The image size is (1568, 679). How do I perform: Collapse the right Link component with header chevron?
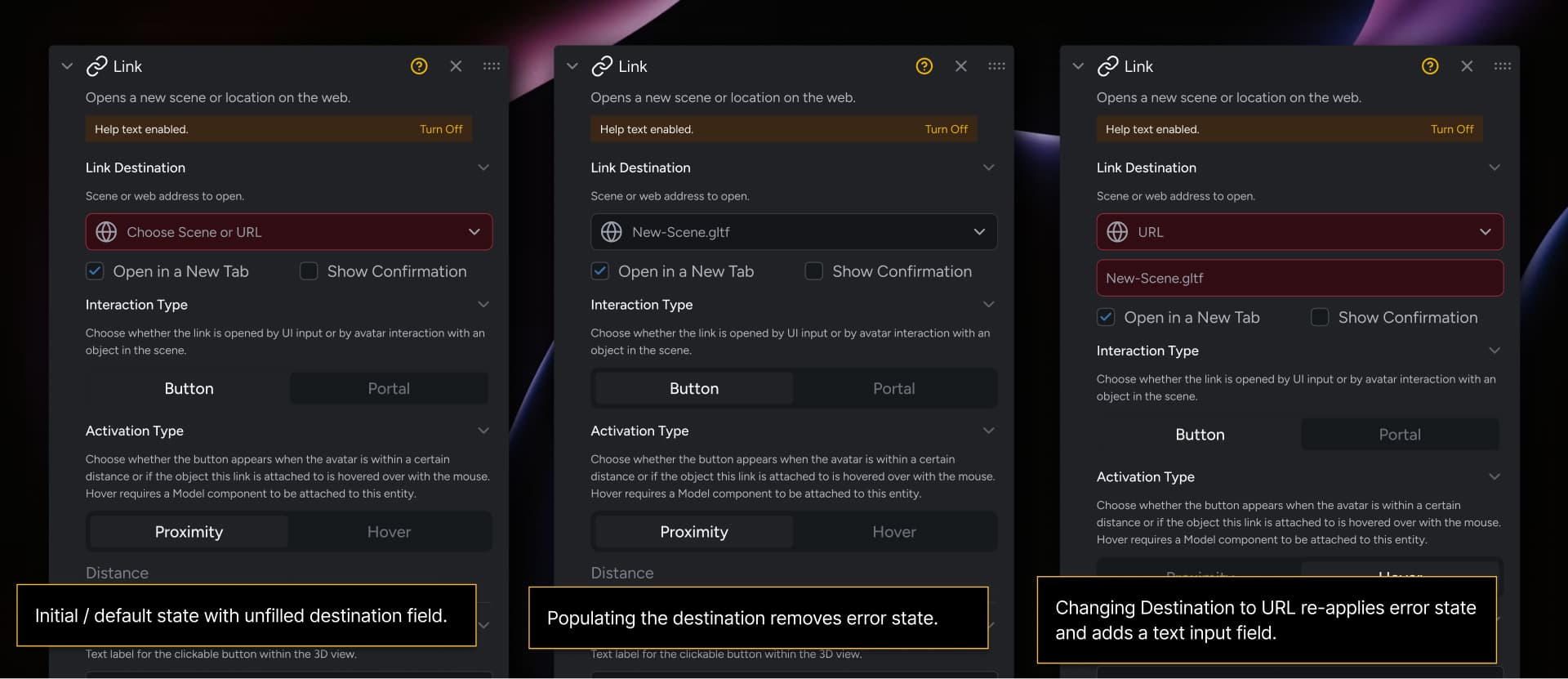(x=1078, y=66)
